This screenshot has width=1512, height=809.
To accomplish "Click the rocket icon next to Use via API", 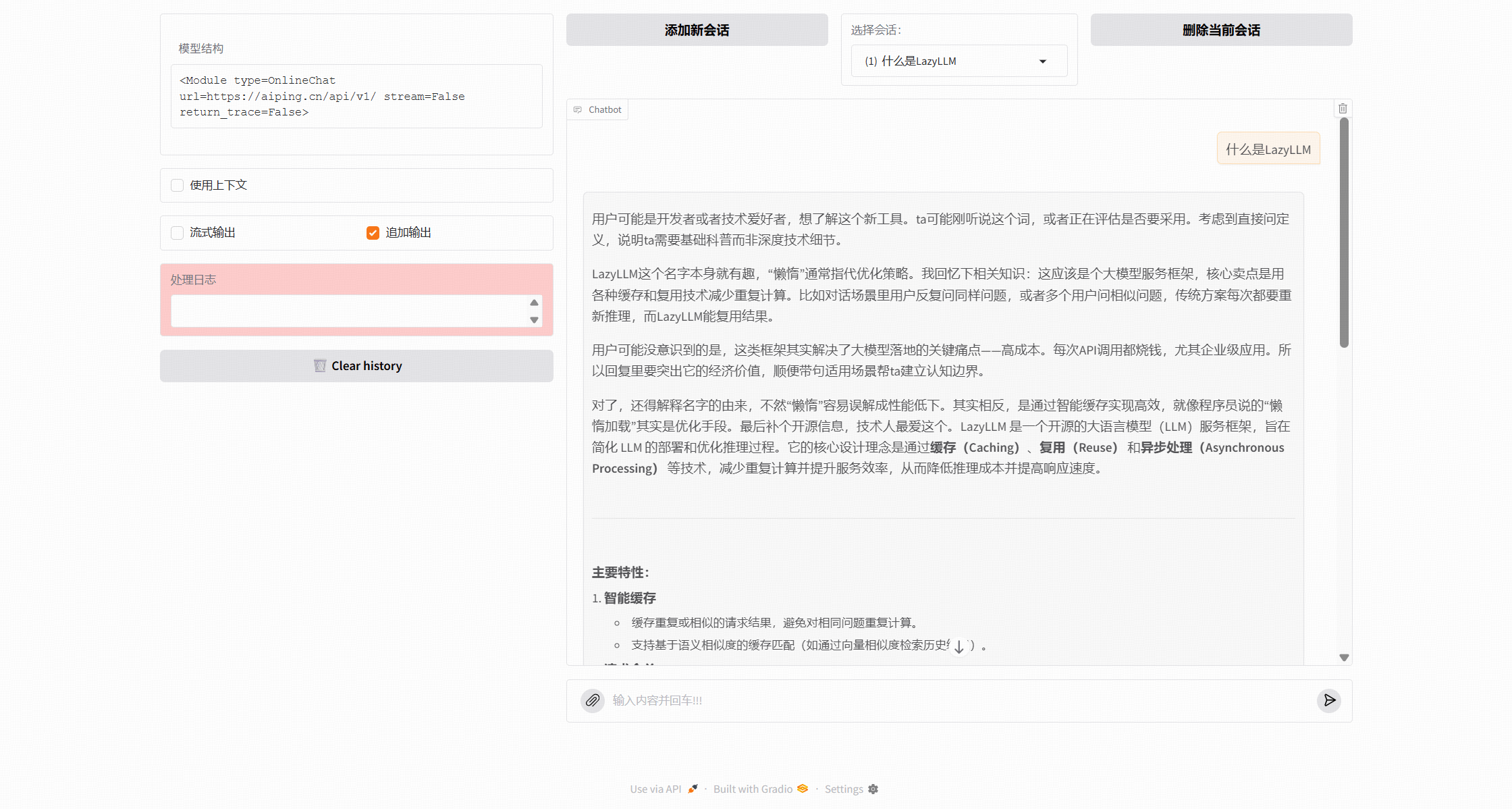I will [x=693, y=788].
